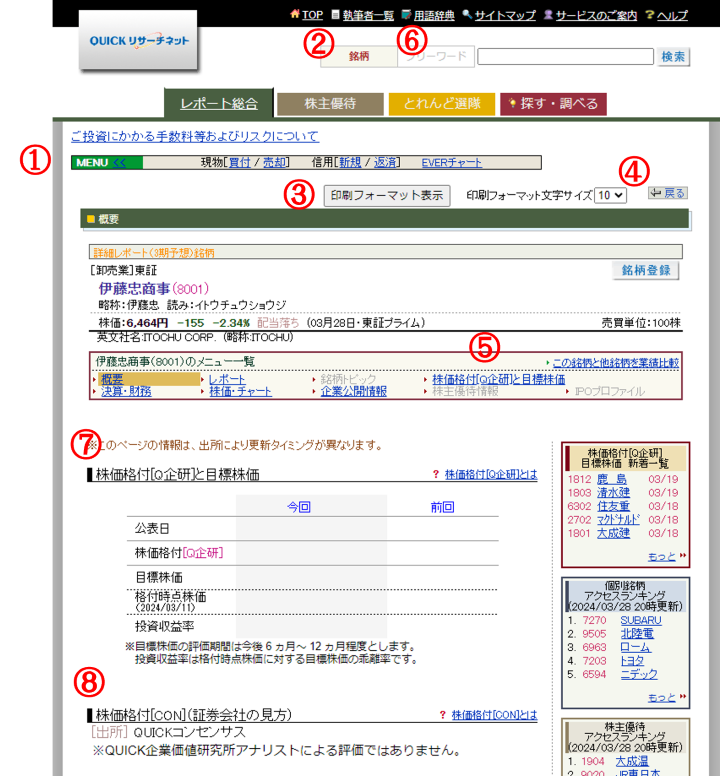Select 決算・財務 in stock menu

tap(126, 391)
